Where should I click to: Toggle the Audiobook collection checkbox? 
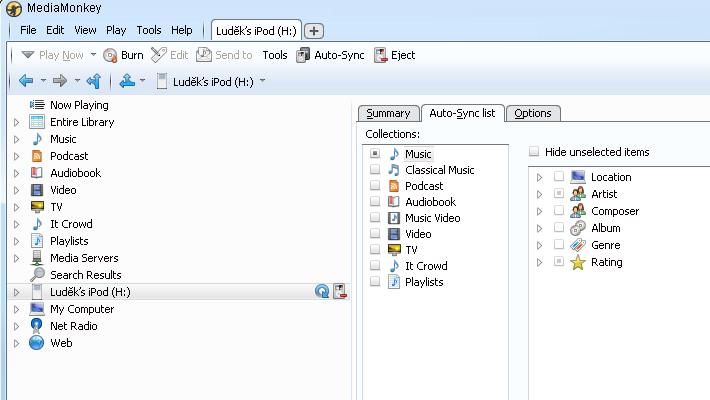pyautogui.click(x=375, y=202)
